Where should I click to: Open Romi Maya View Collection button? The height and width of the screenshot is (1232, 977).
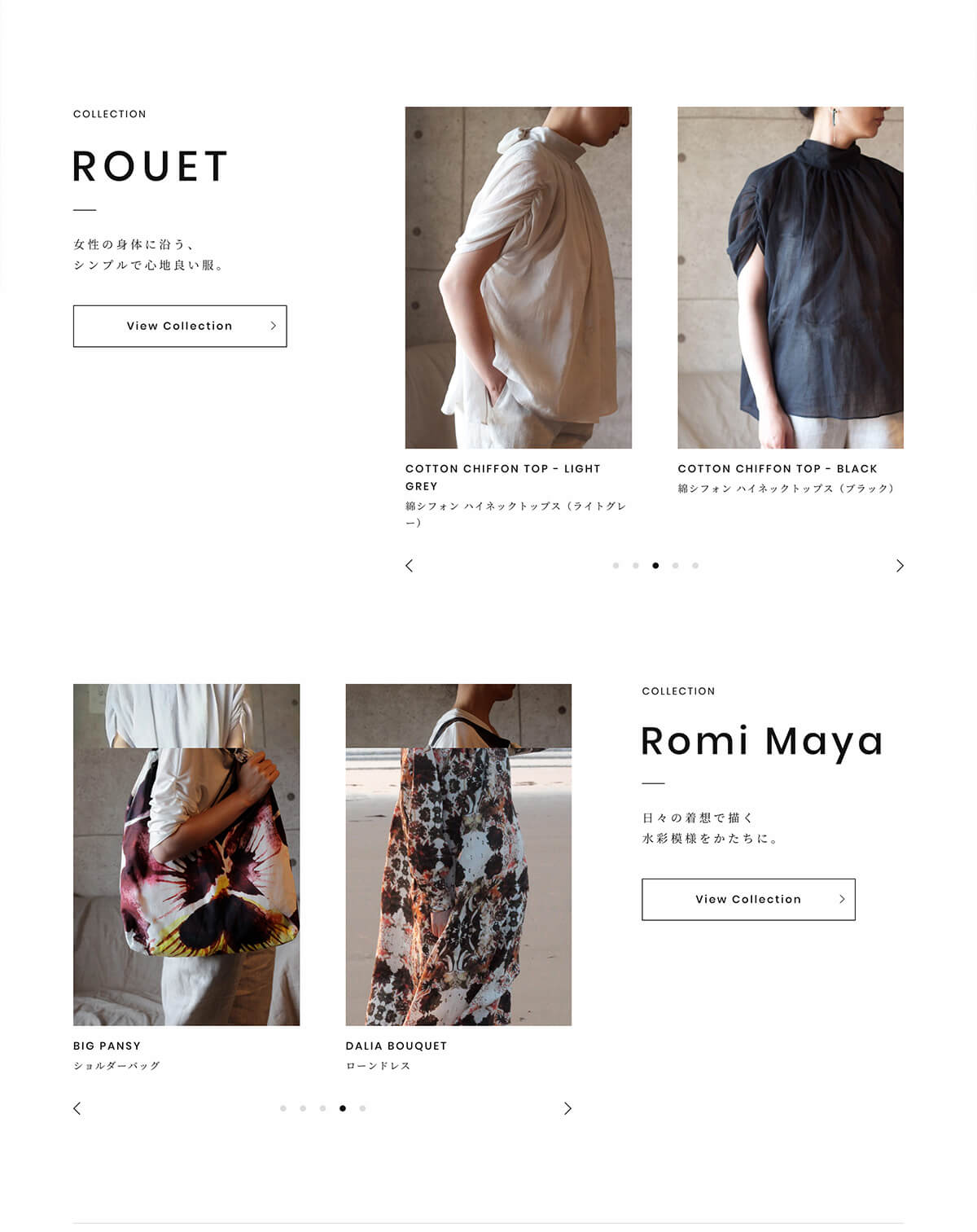(x=748, y=899)
